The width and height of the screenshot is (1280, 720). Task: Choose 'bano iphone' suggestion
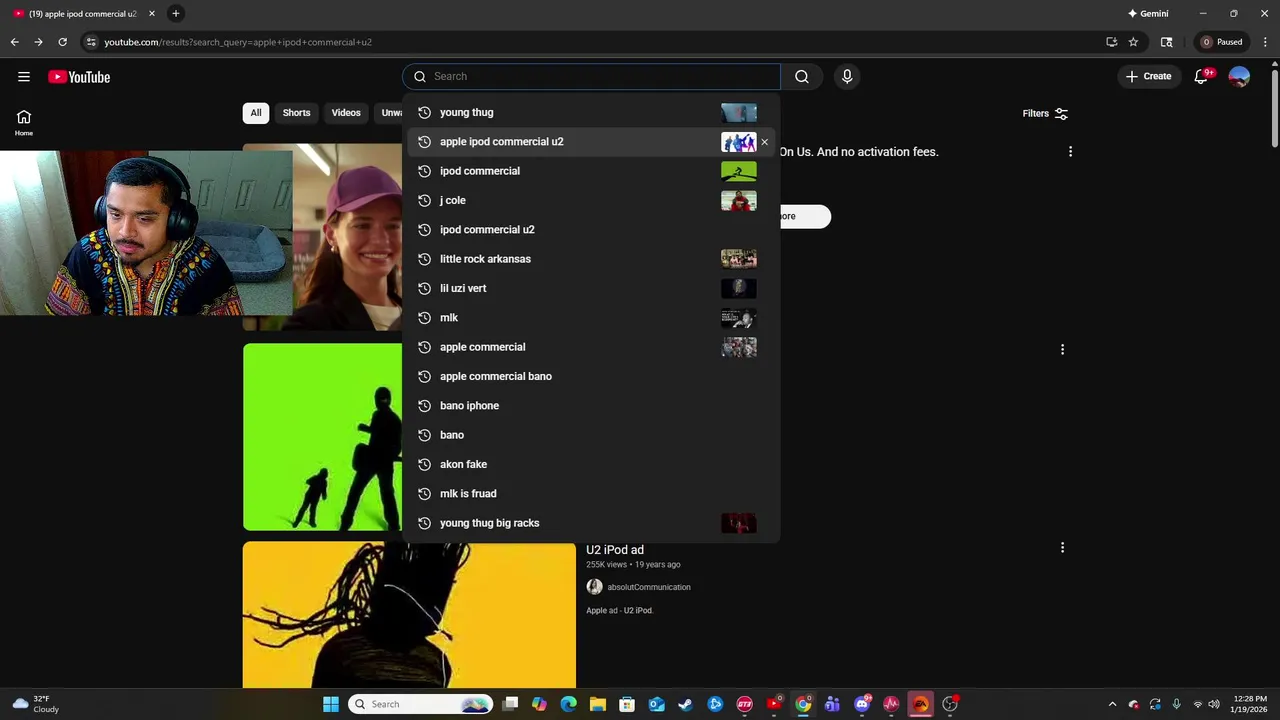click(x=592, y=406)
